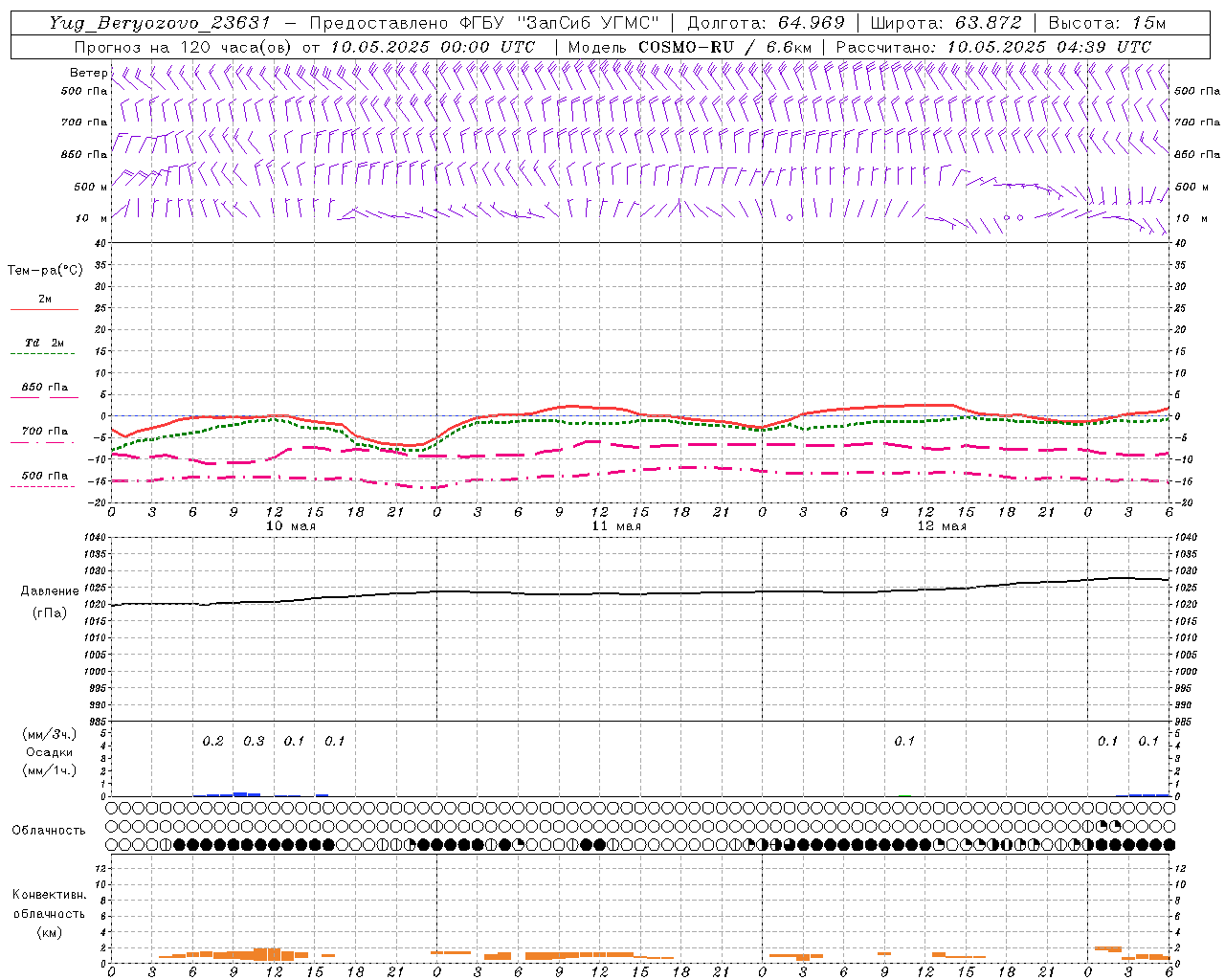
Task: Click the 'Td 2м' dew point legend entry
Action: pyautogui.click(x=44, y=343)
